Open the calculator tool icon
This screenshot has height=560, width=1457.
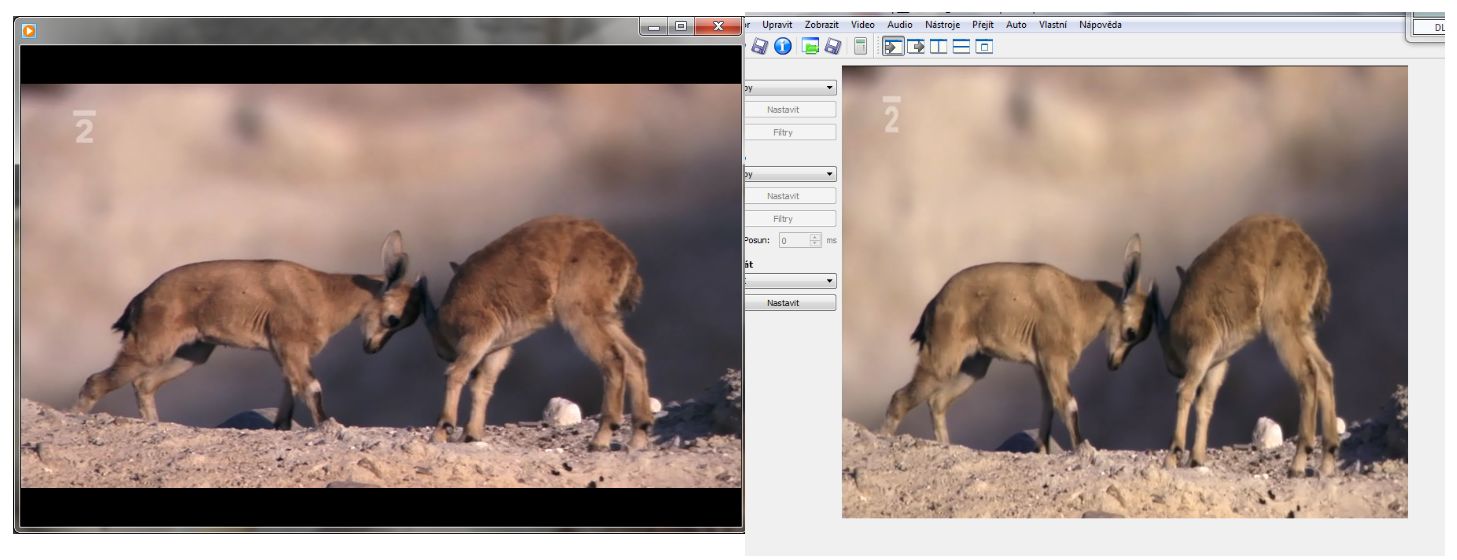click(860, 46)
